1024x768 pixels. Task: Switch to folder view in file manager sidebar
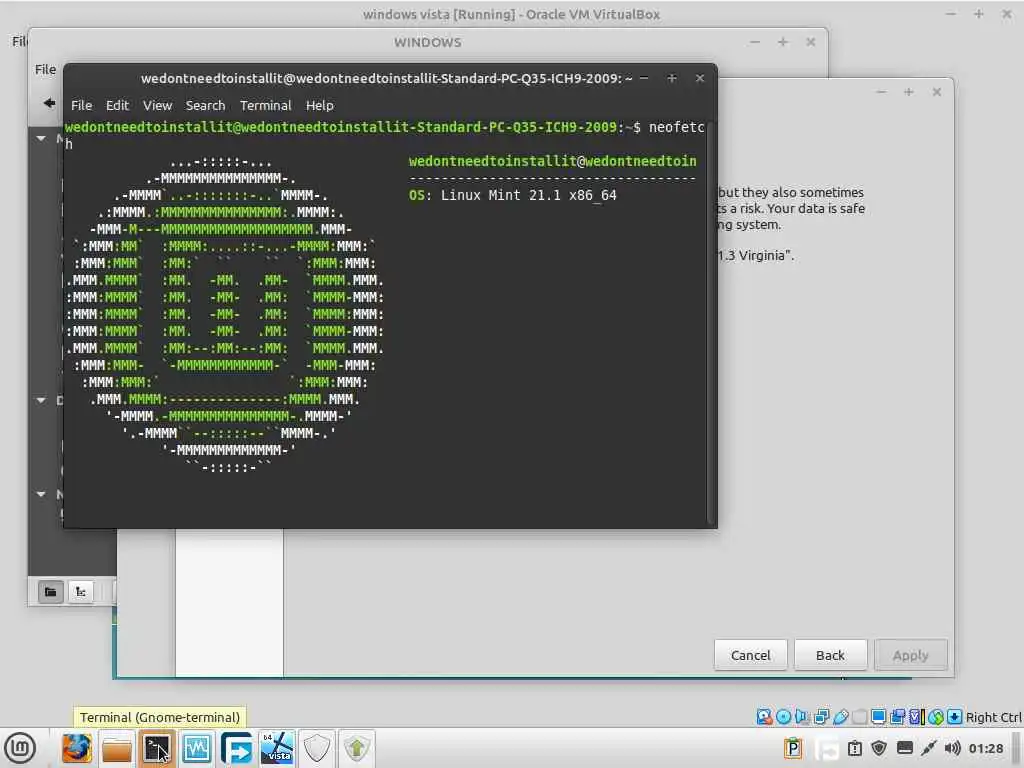pos(50,592)
